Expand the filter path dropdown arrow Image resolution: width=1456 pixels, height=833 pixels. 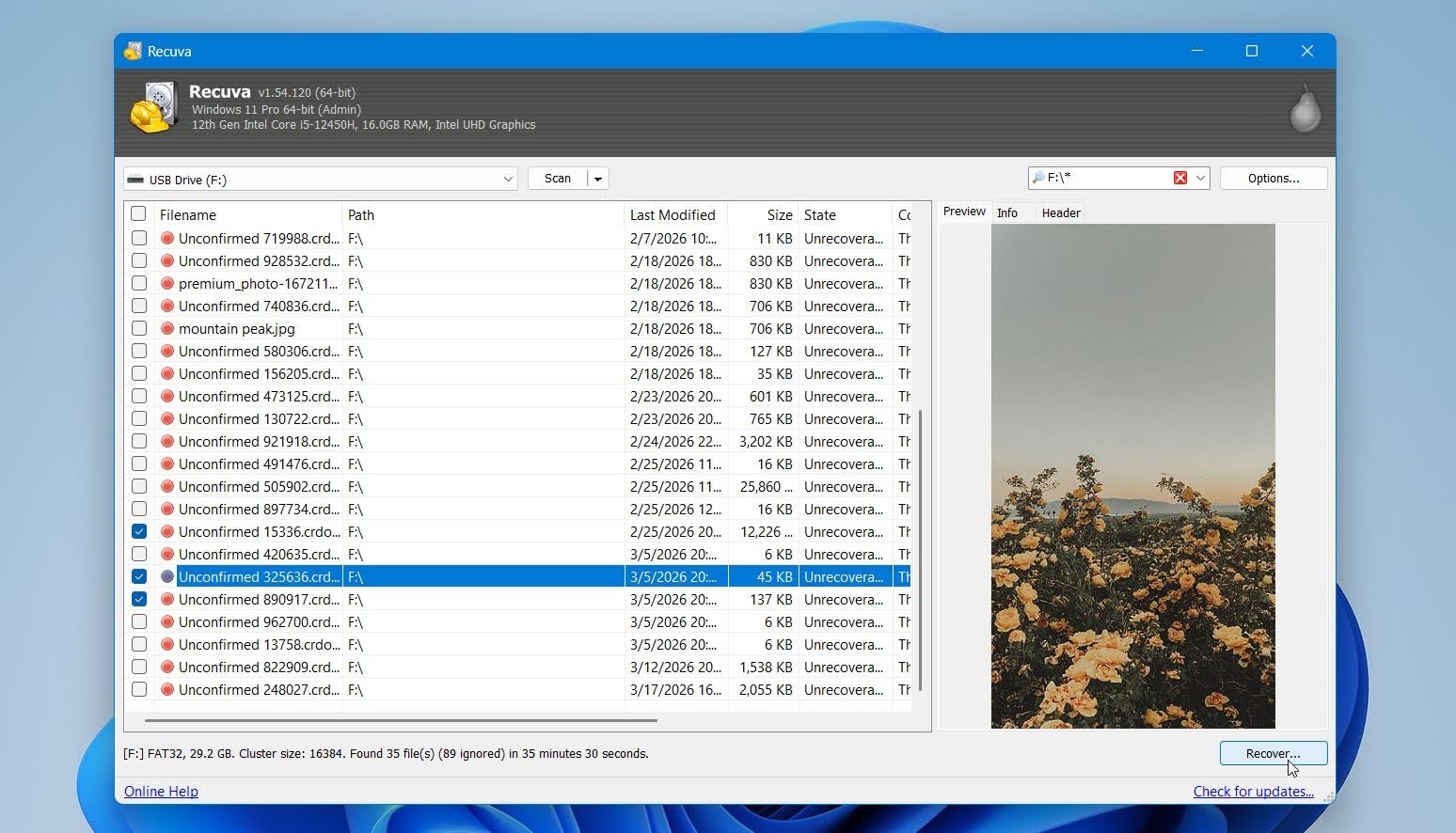(1200, 178)
